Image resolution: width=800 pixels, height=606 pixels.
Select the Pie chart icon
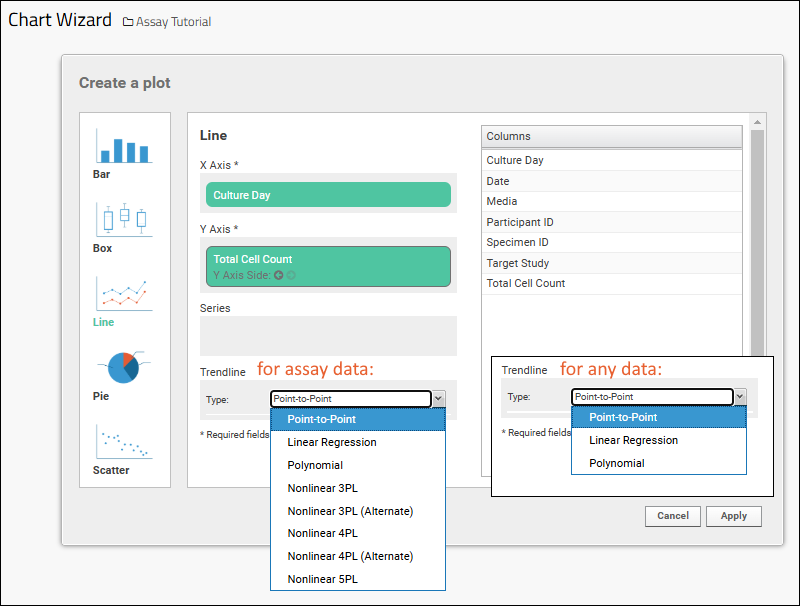(124, 368)
